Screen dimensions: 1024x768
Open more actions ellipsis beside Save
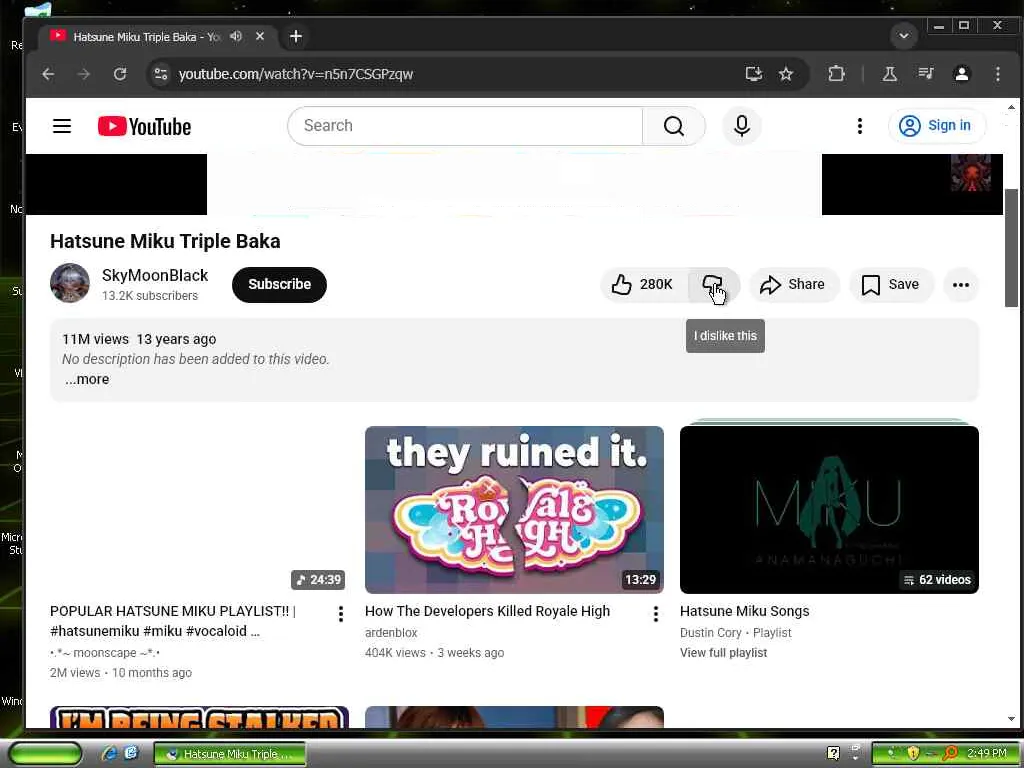961,284
